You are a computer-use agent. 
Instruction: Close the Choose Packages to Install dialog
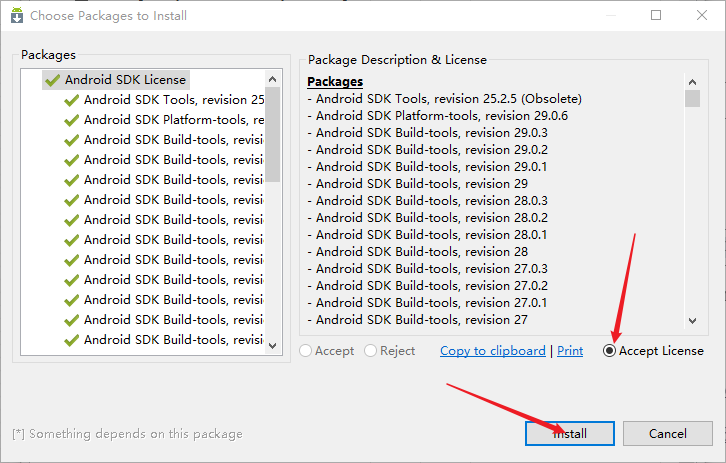701,15
